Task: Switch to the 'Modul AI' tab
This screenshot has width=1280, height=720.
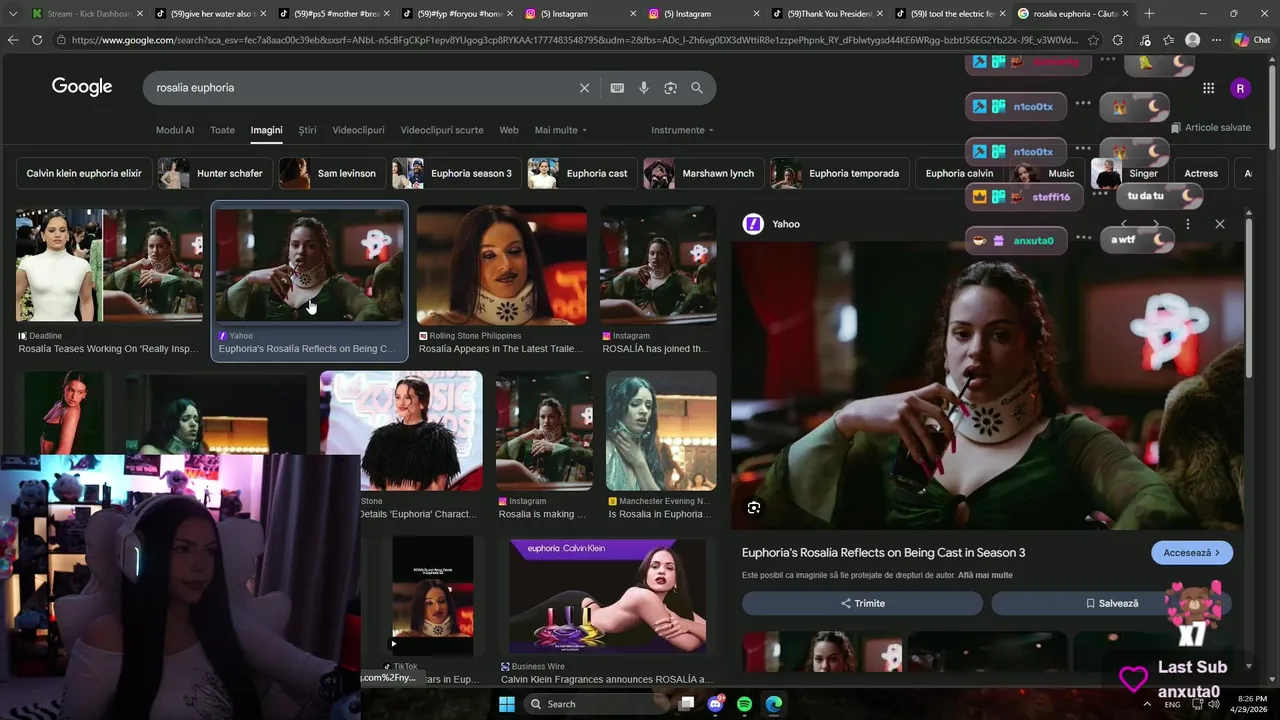Action: pyautogui.click(x=175, y=130)
